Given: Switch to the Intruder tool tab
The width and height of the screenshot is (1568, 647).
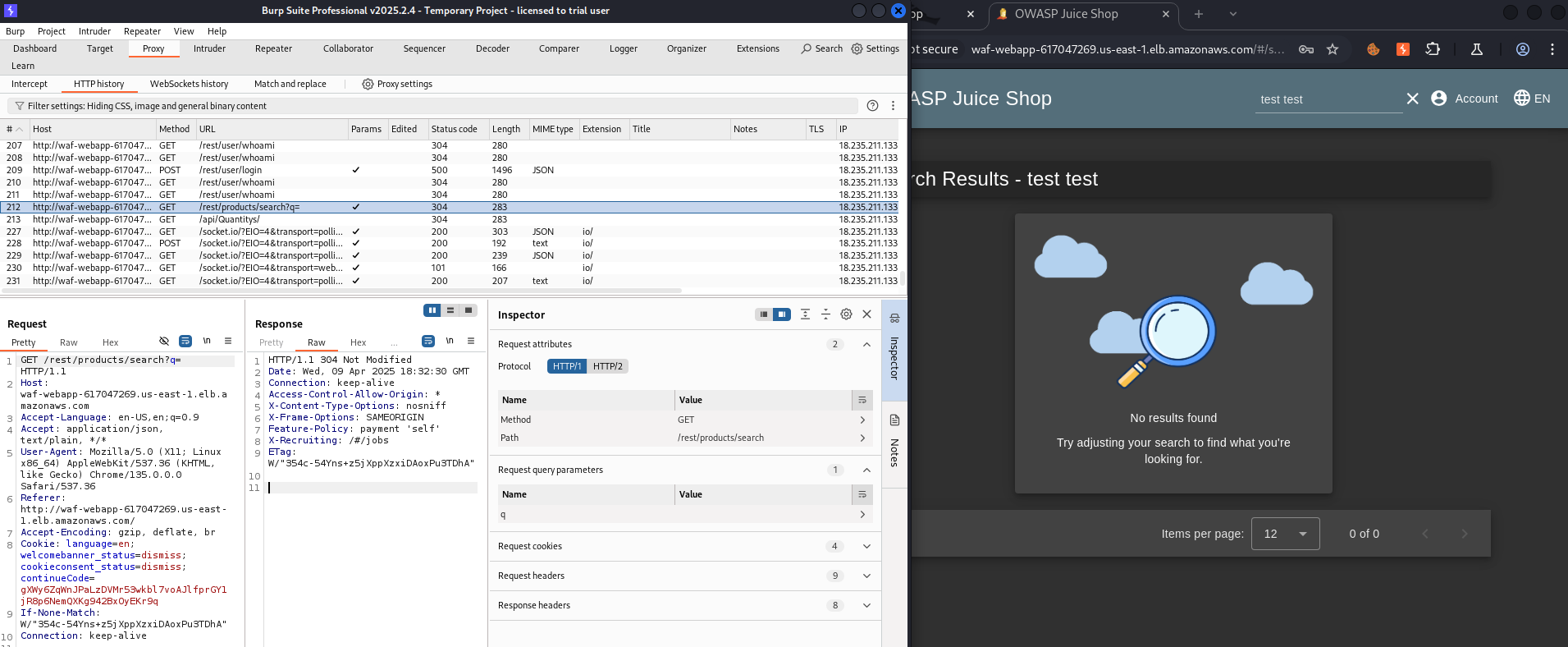Looking at the screenshot, I should tap(209, 48).
